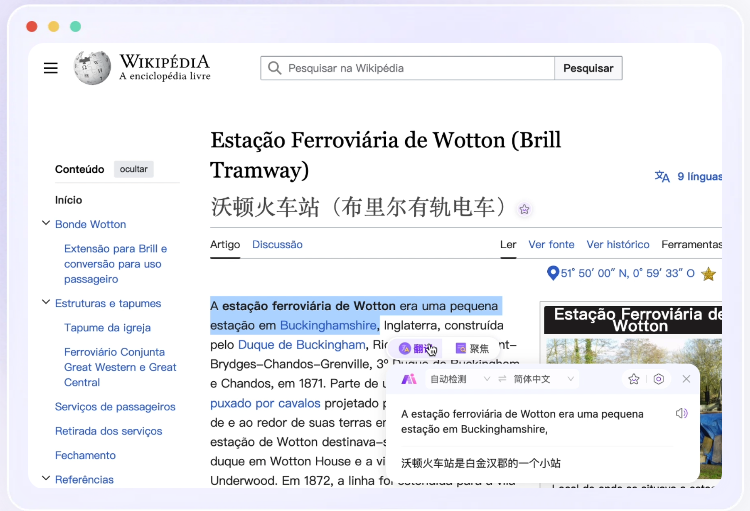Go to Fechamento section
Viewport: 750px width, 511px height.
pyautogui.click(x=85, y=455)
